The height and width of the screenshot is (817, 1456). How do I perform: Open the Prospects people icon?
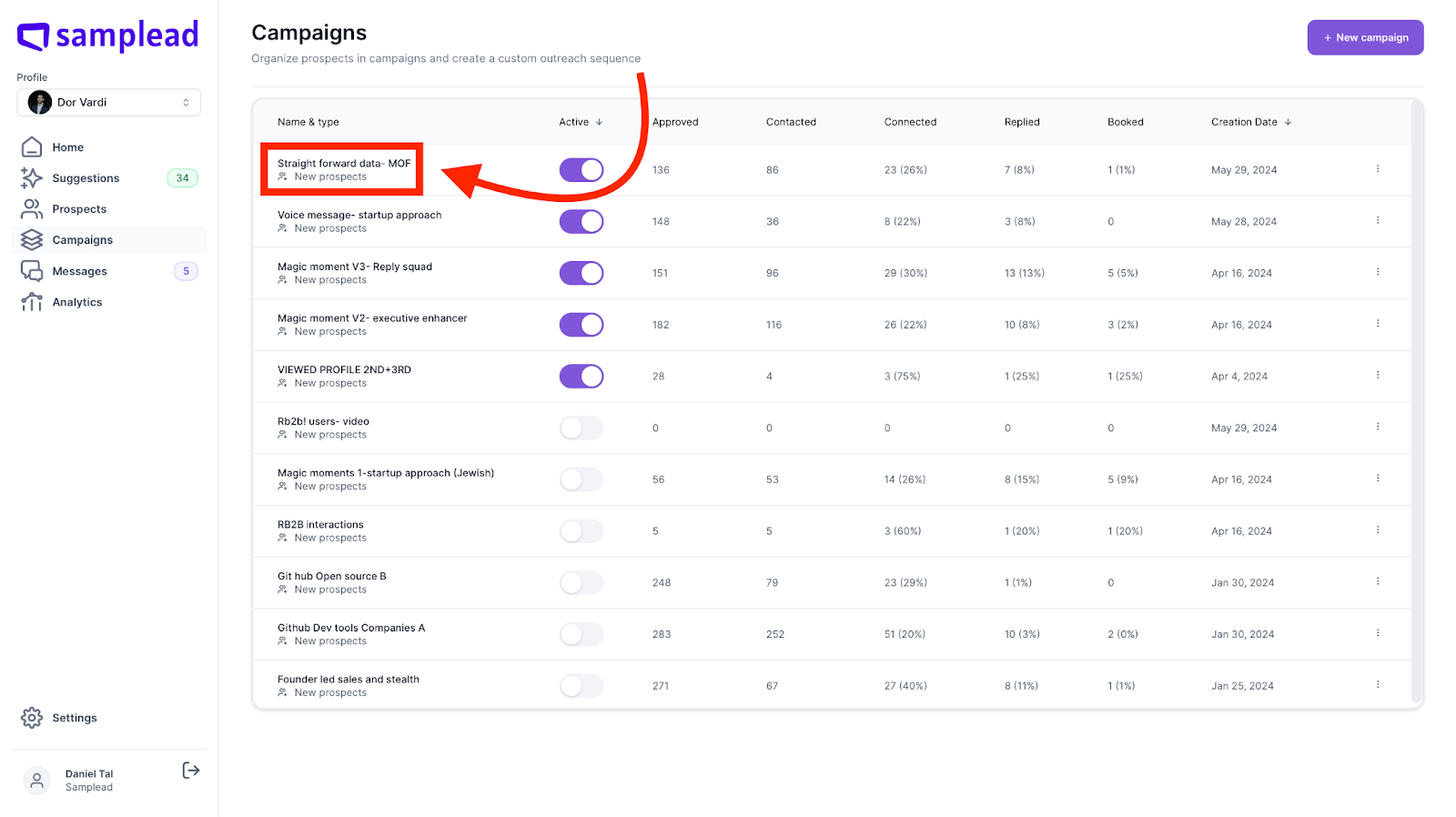pos(32,209)
